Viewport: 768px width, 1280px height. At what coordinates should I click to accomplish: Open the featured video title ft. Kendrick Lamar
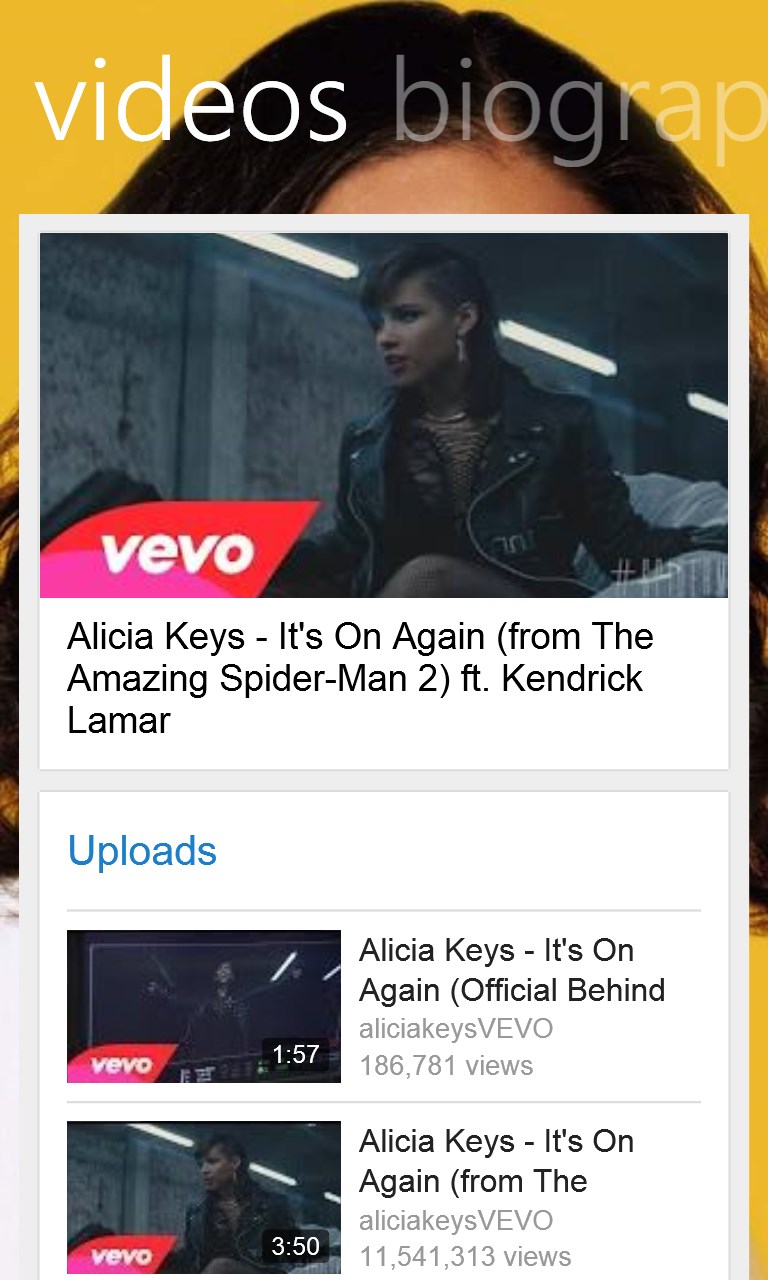[360, 678]
